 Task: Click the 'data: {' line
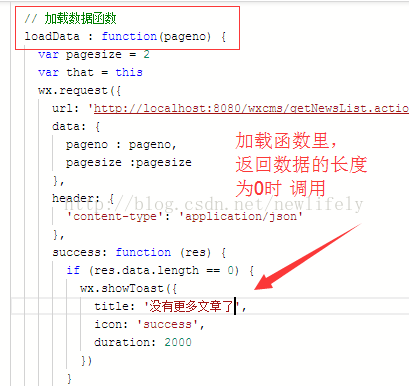click(x=76, y=126)
